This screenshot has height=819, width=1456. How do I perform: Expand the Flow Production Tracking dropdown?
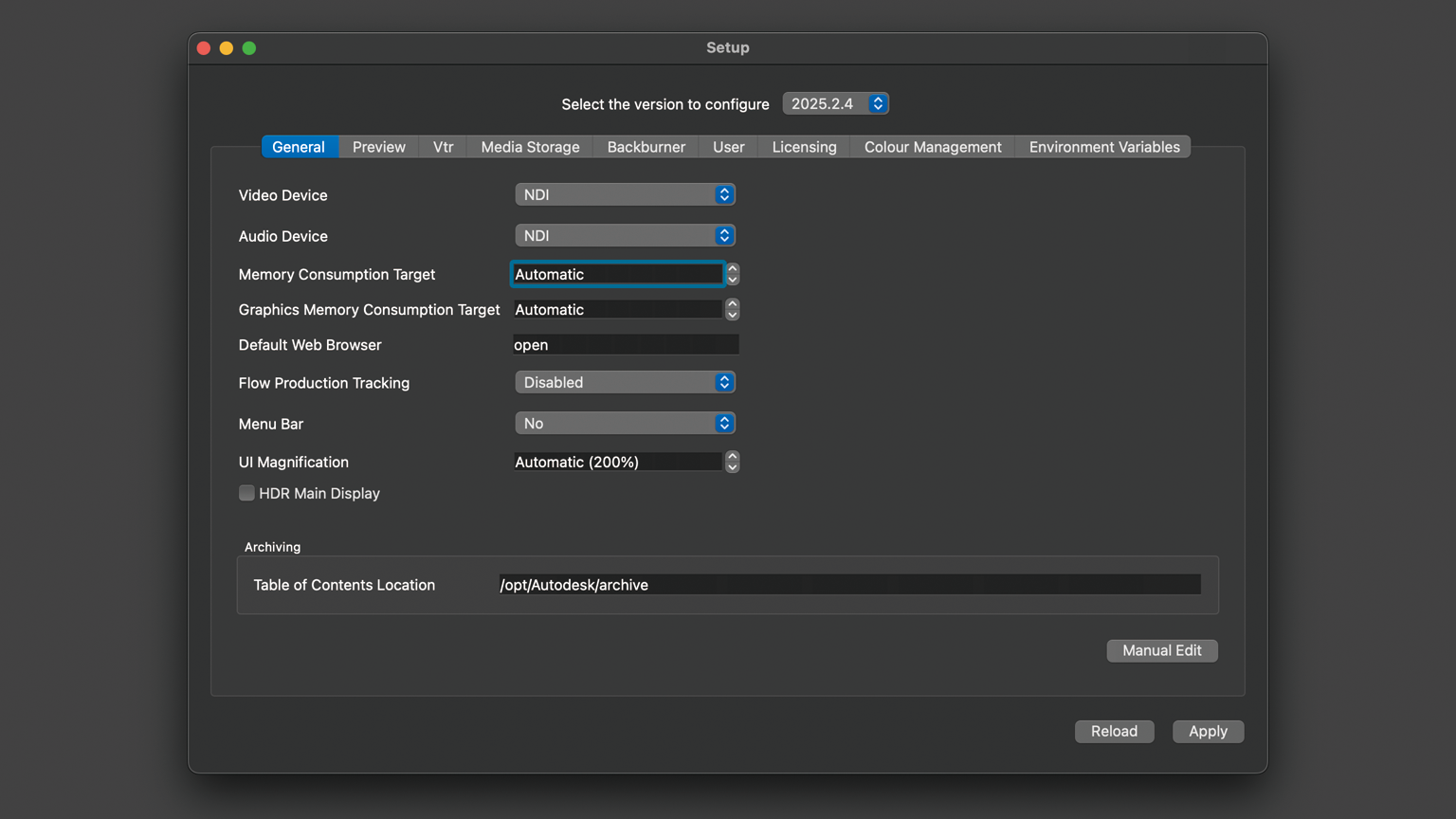(x=625, y=382)
